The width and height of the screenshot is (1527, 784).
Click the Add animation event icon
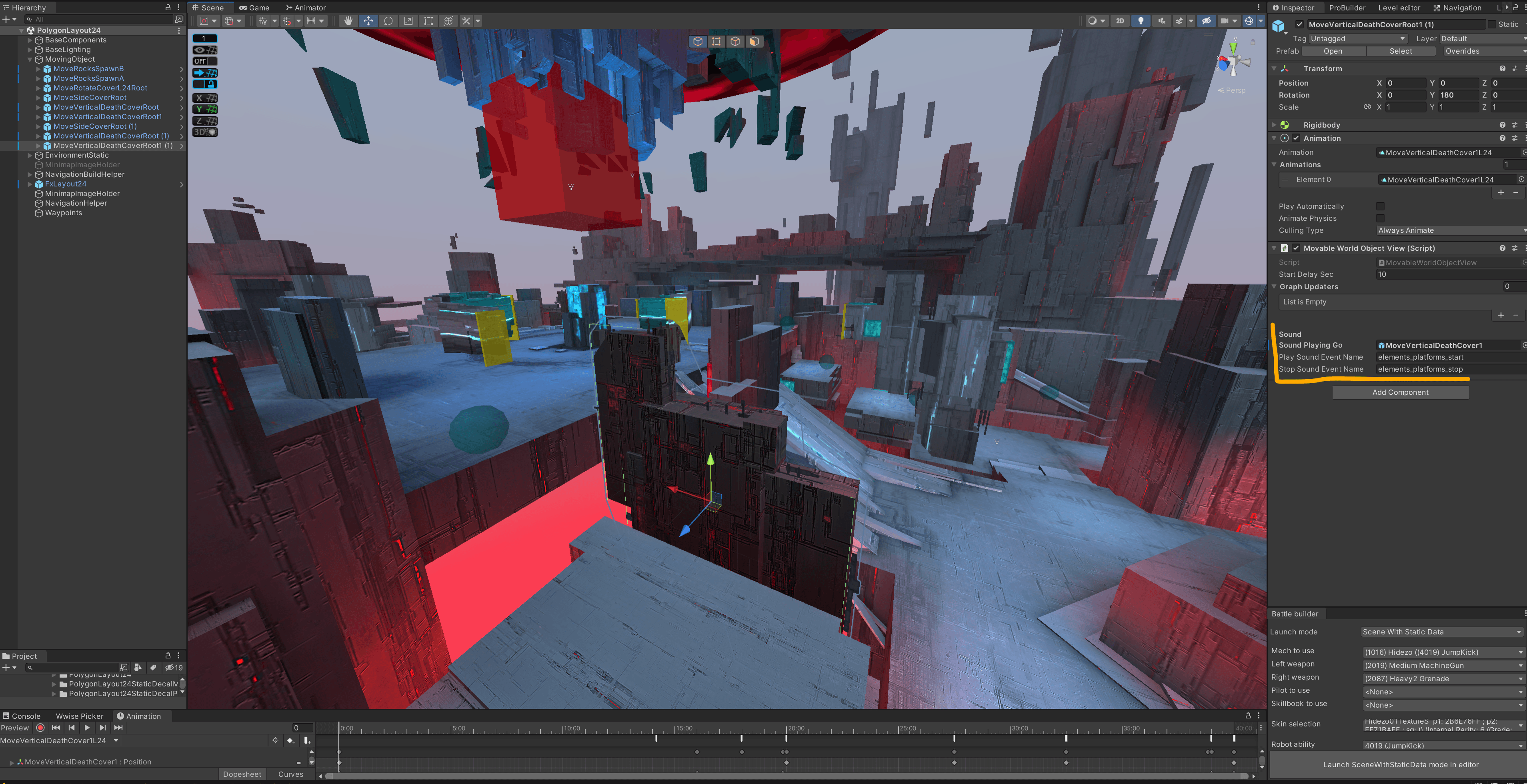(x=307, y=741)
